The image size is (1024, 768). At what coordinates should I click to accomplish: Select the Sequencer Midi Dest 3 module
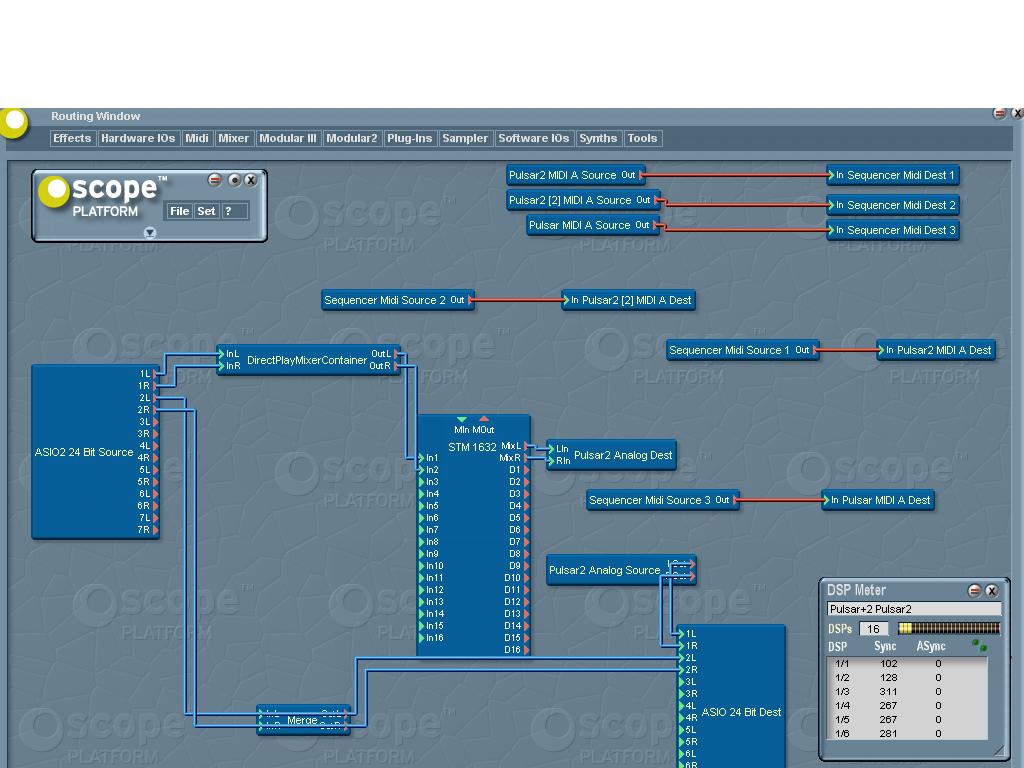[893, 230]
